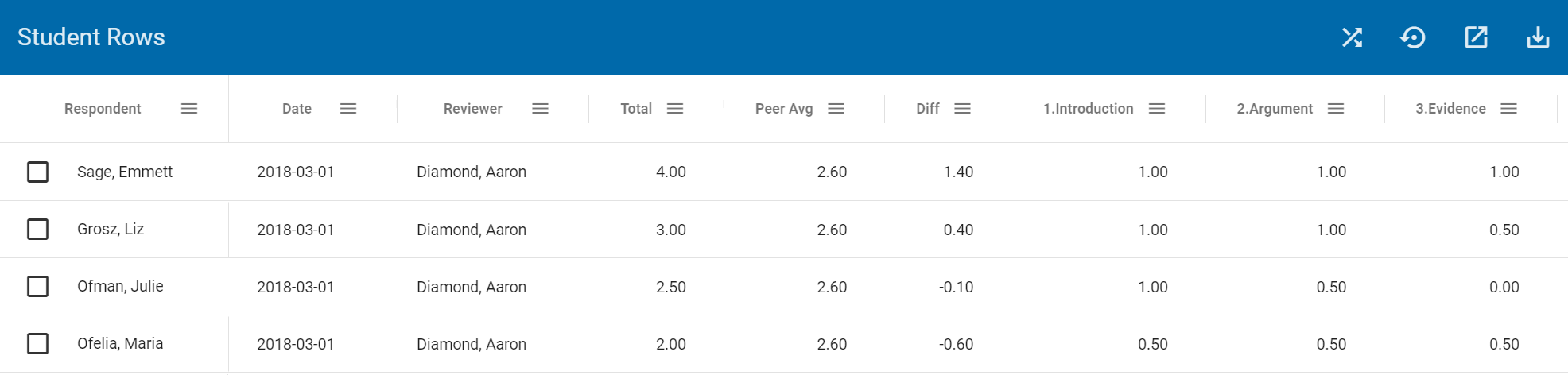Click the restore history icon
Image resolution: width=1568 pixels, height=375 pixels.
click(x=1413, y=37)
